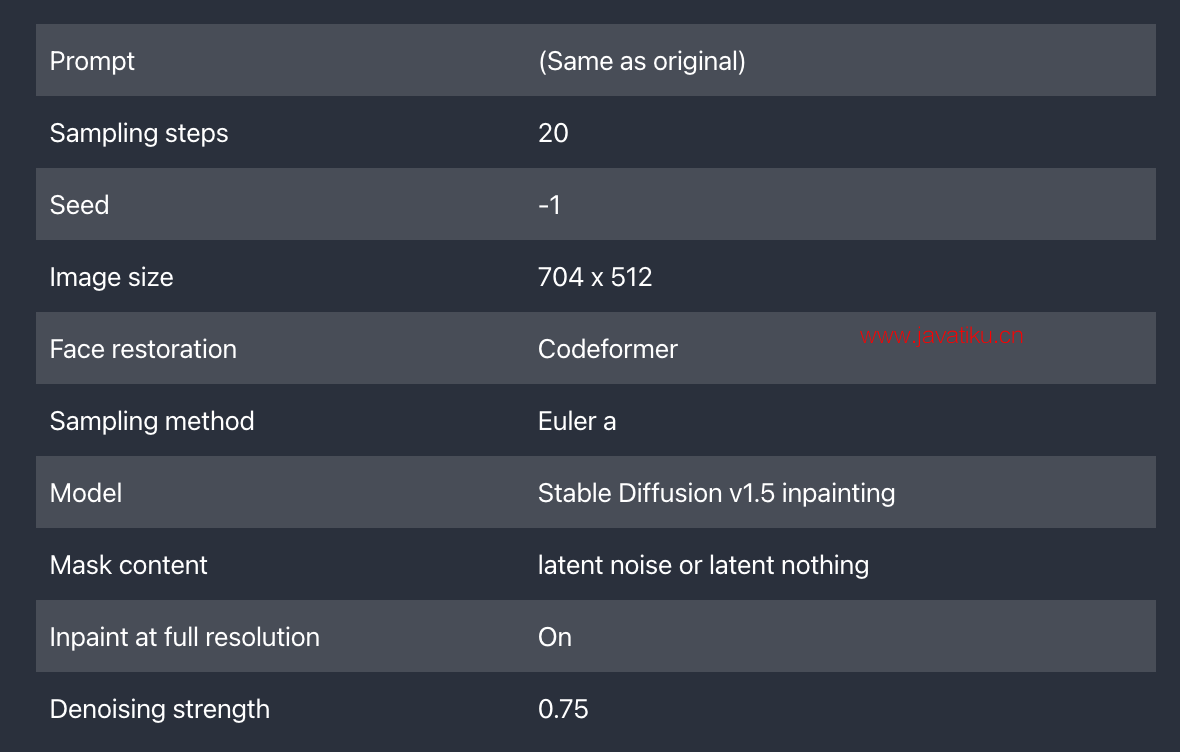The height and width of the screenshot is (752, 1180).
Task: Select the denoising strength value 0.75
Action: (563, 709)
